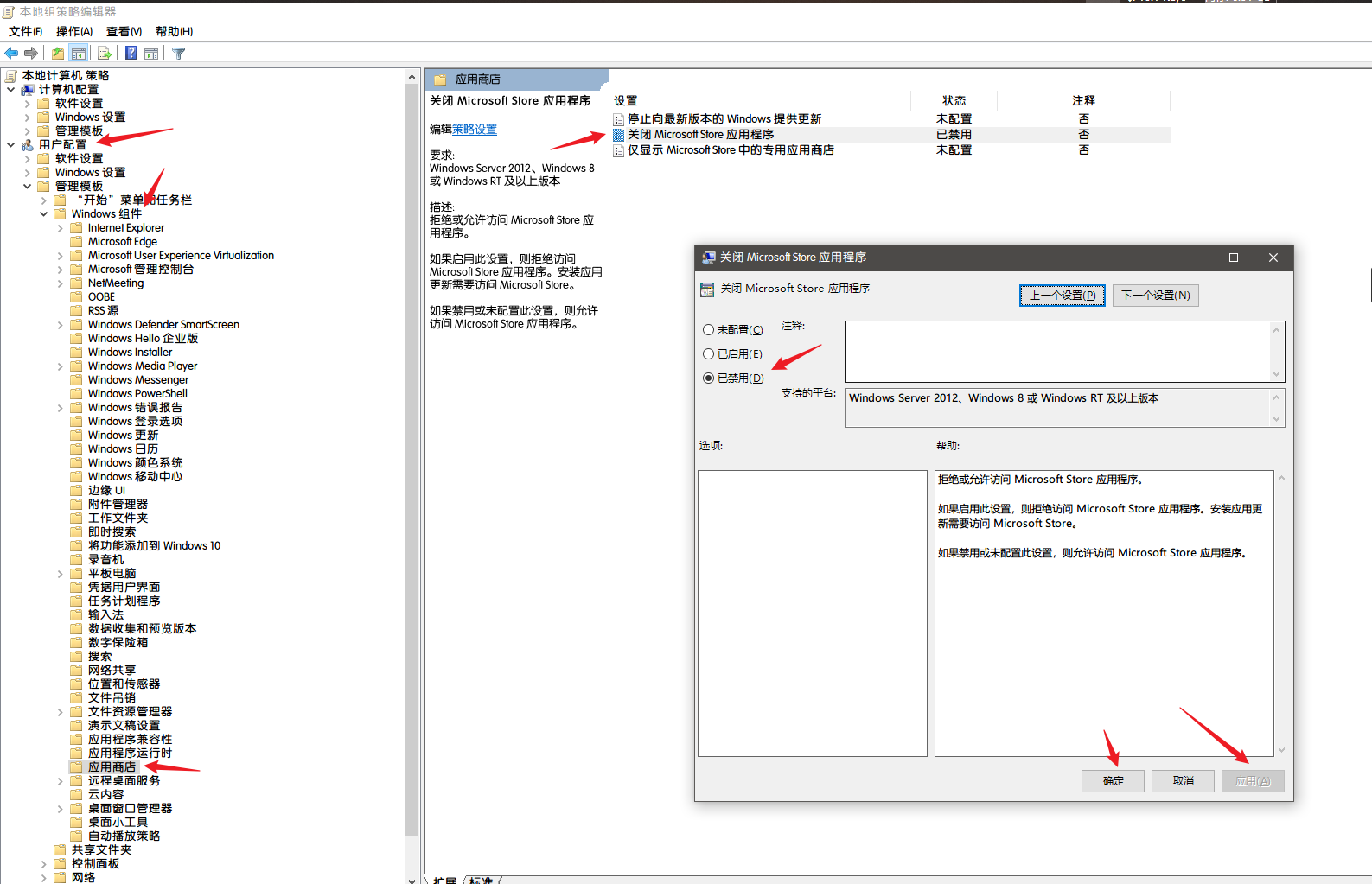1372x884 pixels.
Task: Click the 确定 button in the dialog
Action: pos(1113,781)
